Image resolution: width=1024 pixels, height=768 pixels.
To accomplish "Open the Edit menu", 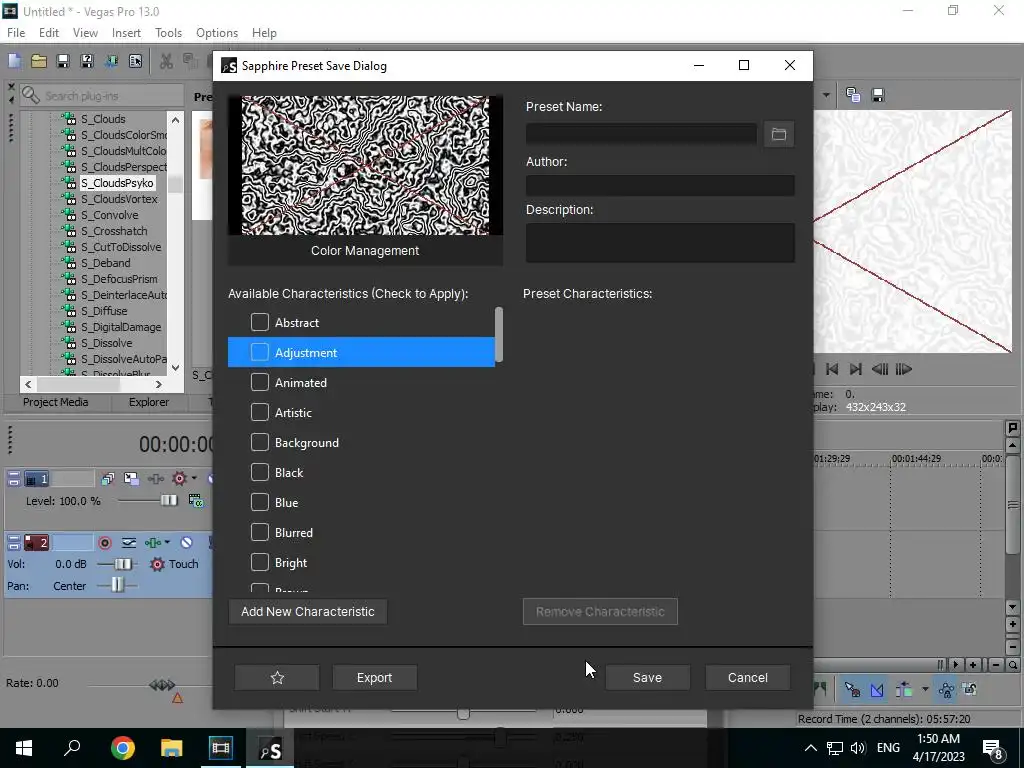I will pyautogui.click(x=49, y=33).
